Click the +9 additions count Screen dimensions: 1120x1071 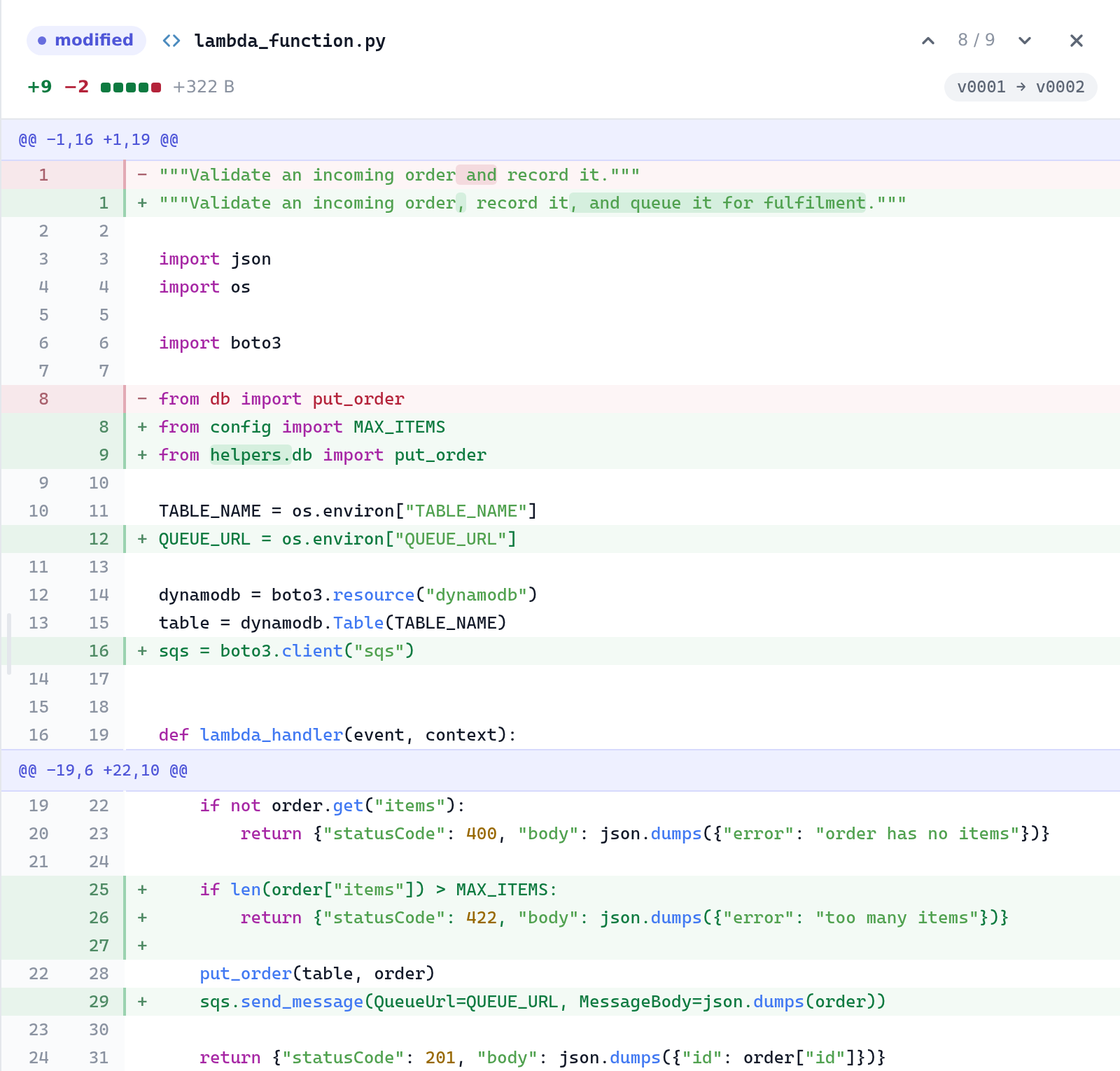(x=40, y=87)
